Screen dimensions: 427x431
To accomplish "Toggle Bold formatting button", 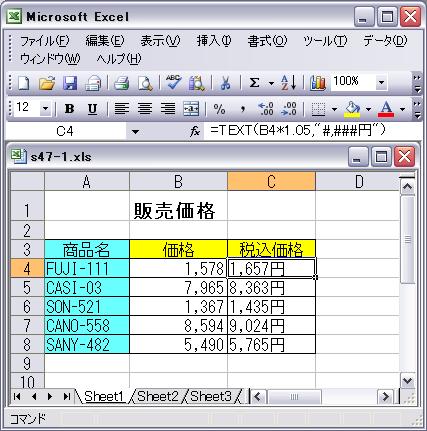I will [x=70, y=109].
